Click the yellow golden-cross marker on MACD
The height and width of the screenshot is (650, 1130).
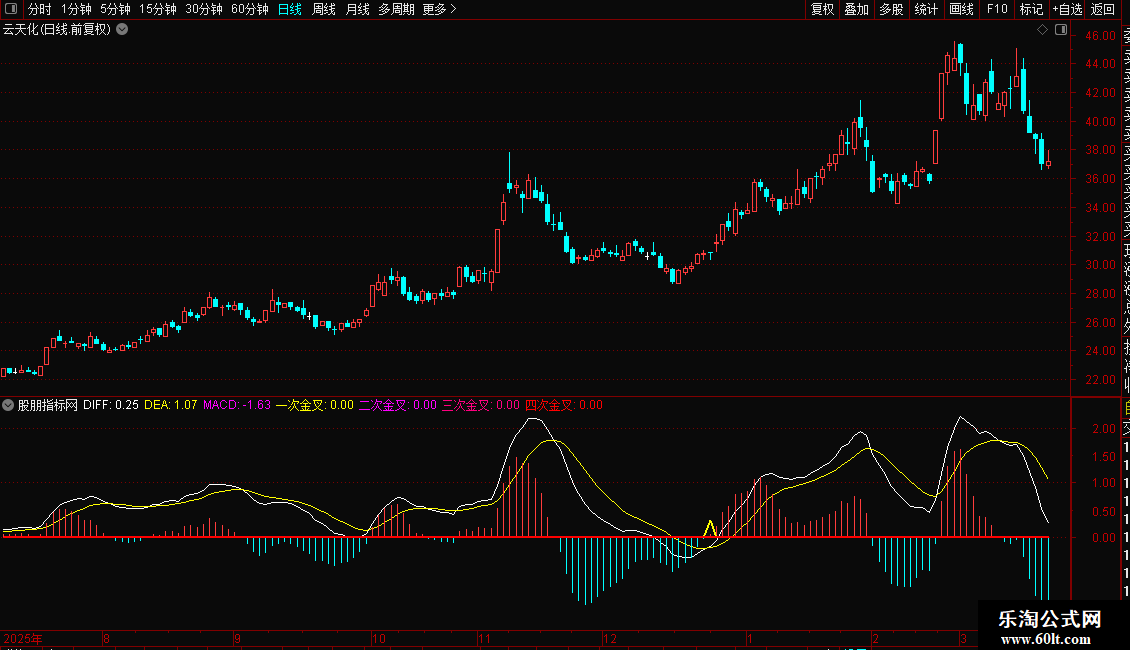click(x=710, y=528)
